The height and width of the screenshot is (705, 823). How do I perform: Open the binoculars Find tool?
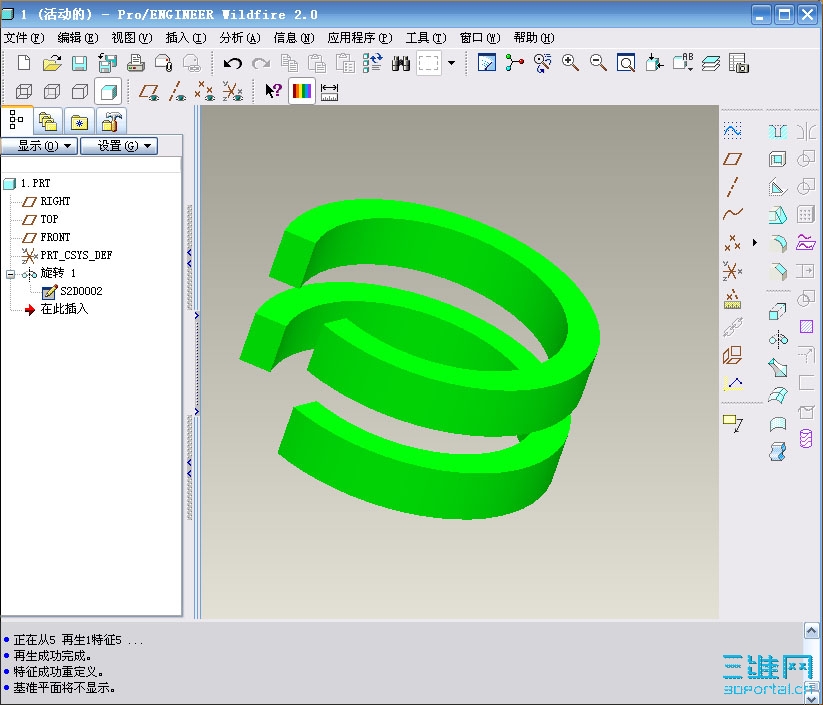click(400, 63)
